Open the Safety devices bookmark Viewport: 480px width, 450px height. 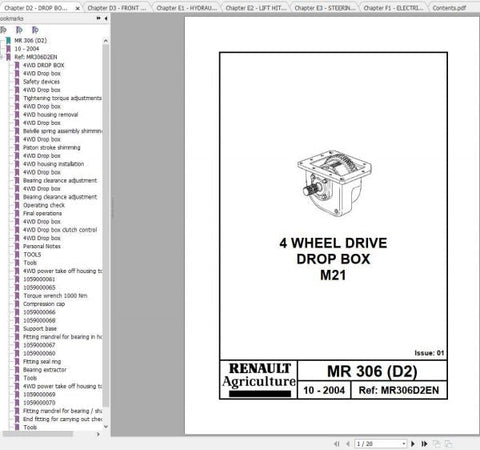click(x=41, y=82)
